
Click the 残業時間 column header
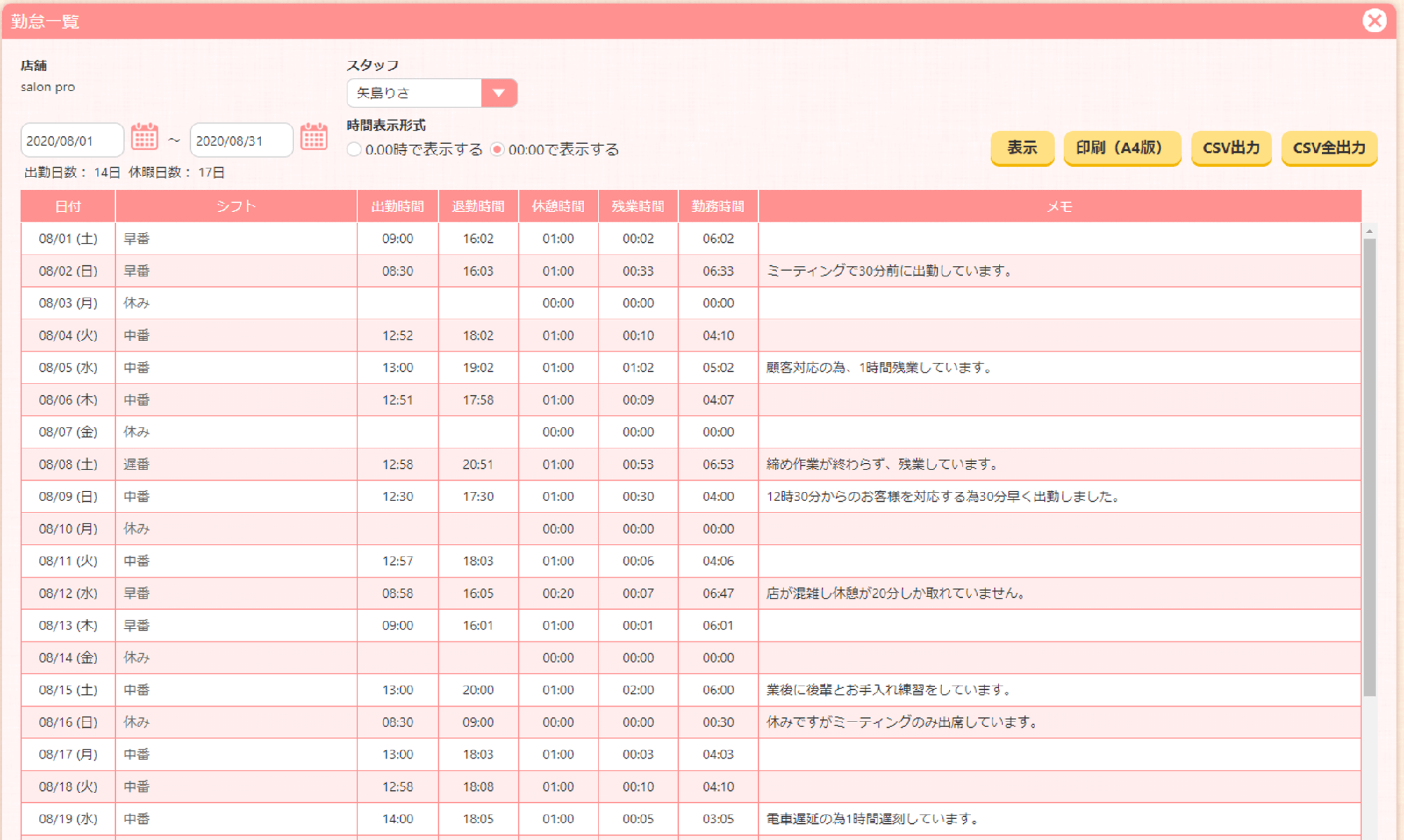pyautogui.click(x=638, y=206)
